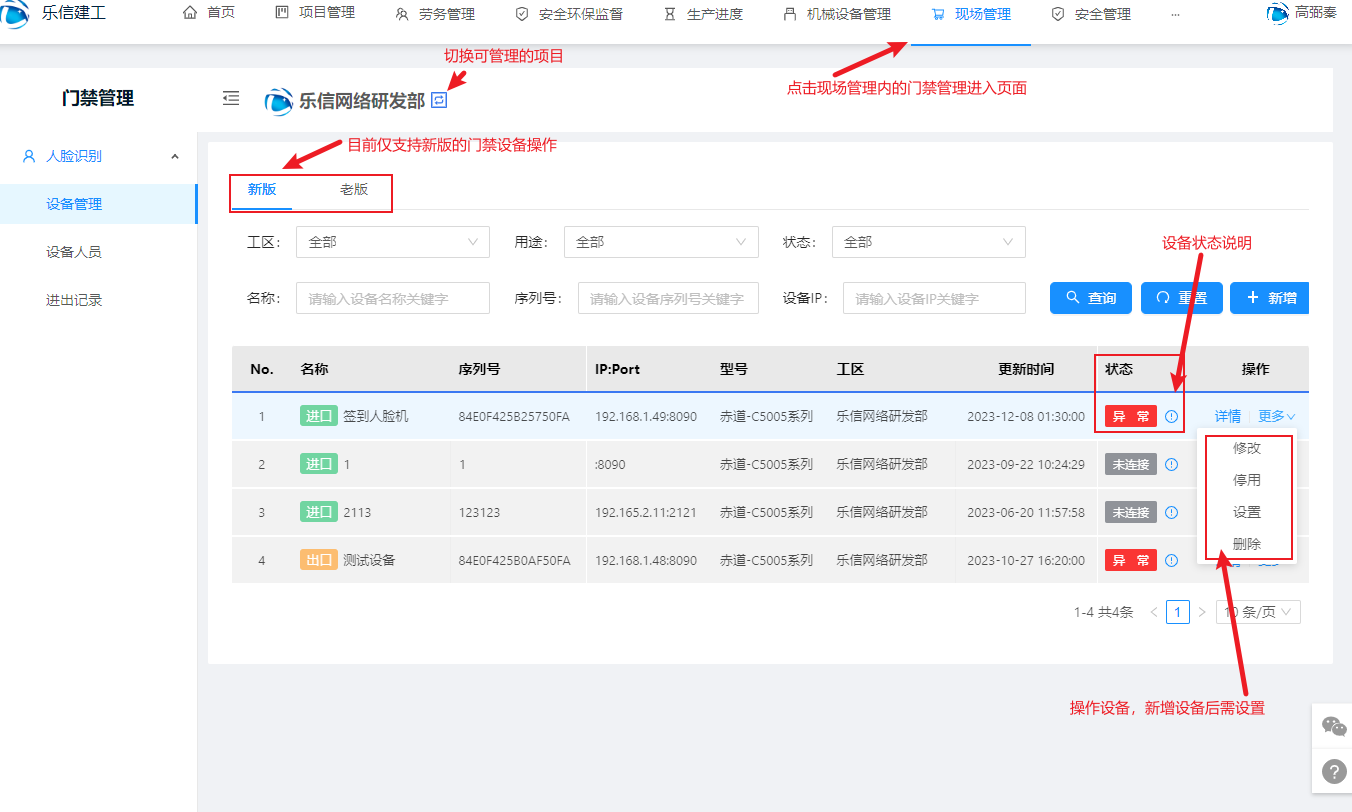The image size is (1352, 812).
Task: Open the WeChat contact floating icon
Action: tap(1334, 726)
